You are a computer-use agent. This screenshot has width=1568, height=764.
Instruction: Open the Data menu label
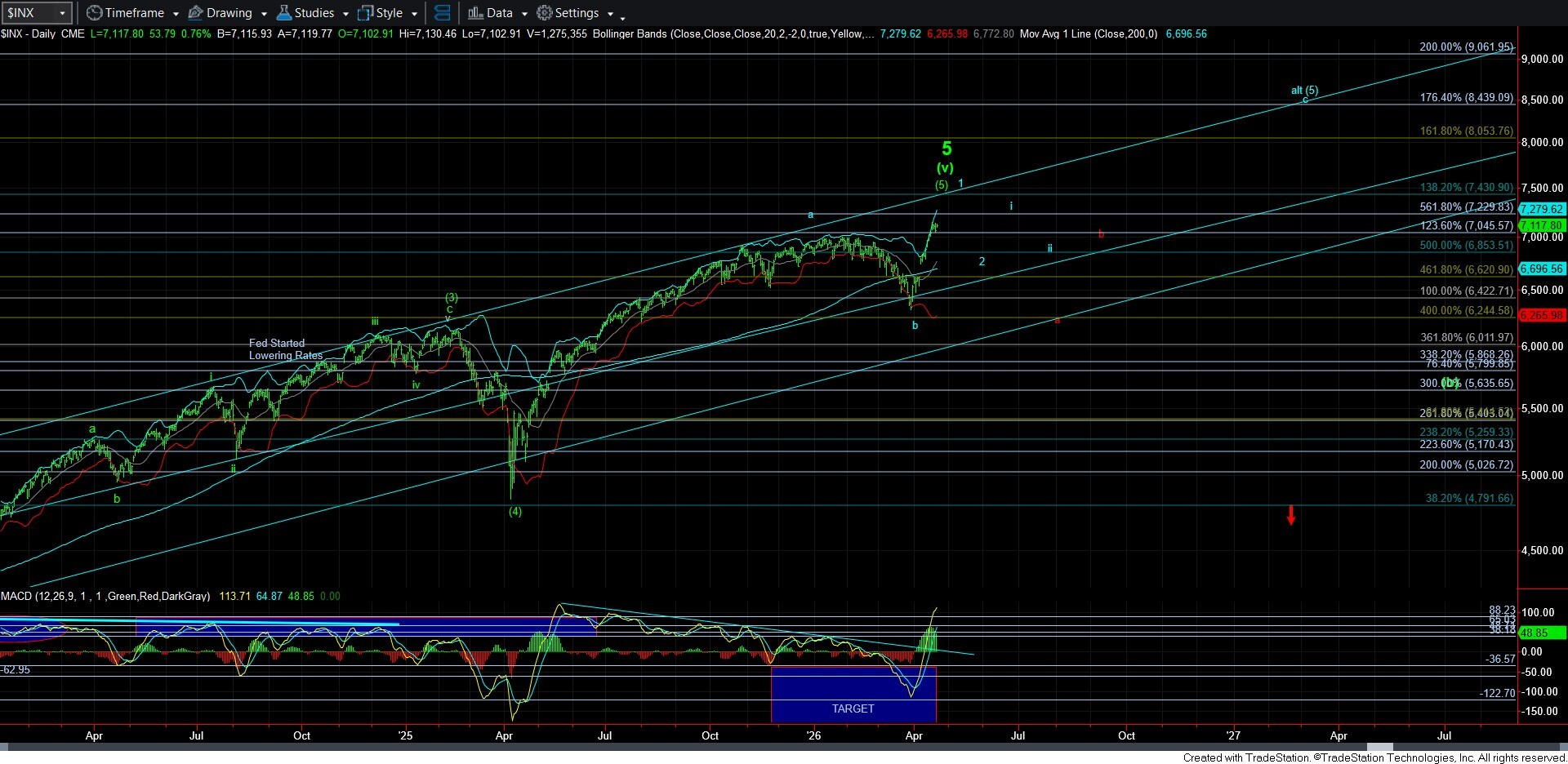[499, 13]
